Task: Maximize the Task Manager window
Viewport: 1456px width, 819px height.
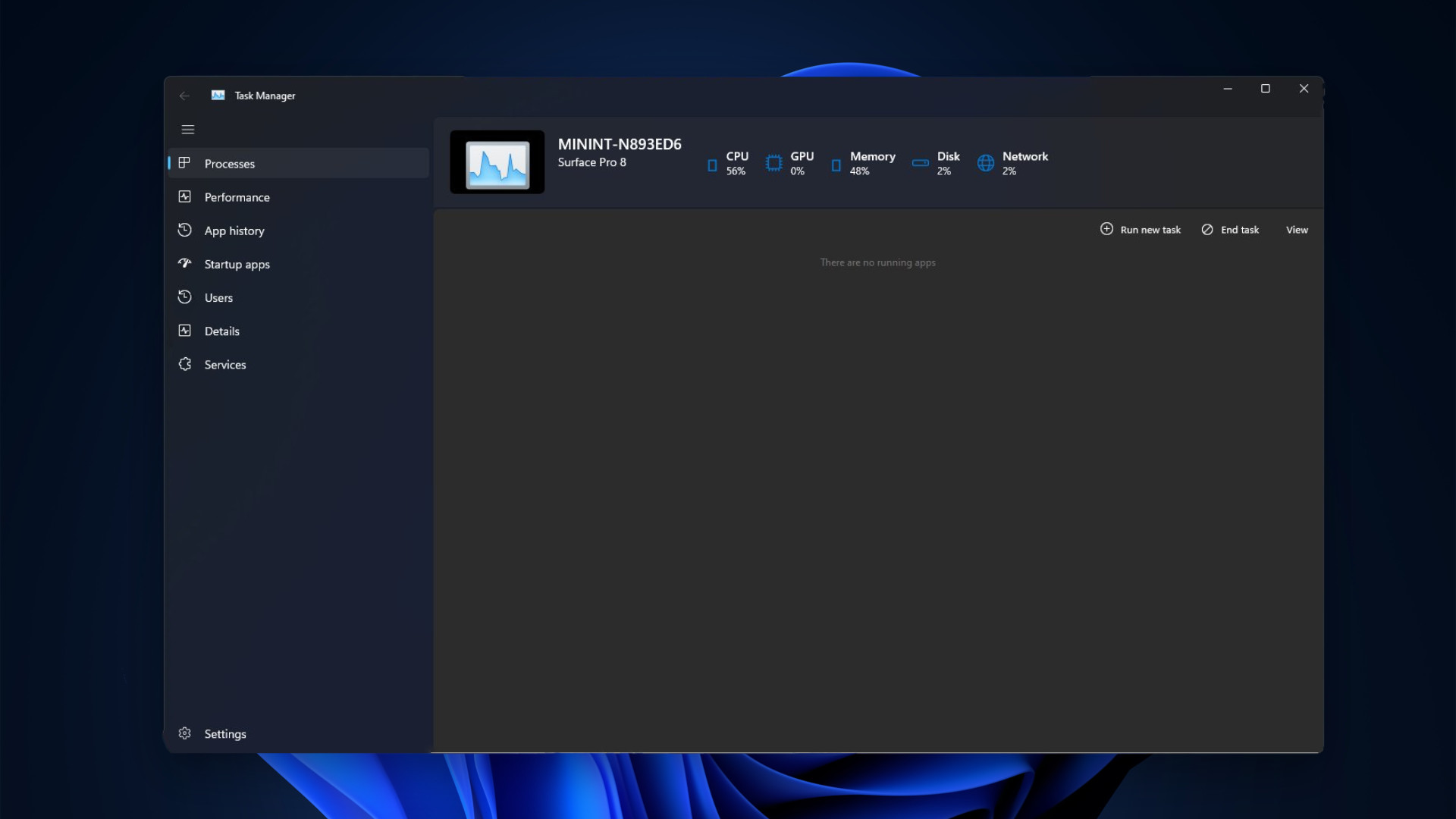Action: tap(1266, 89)
